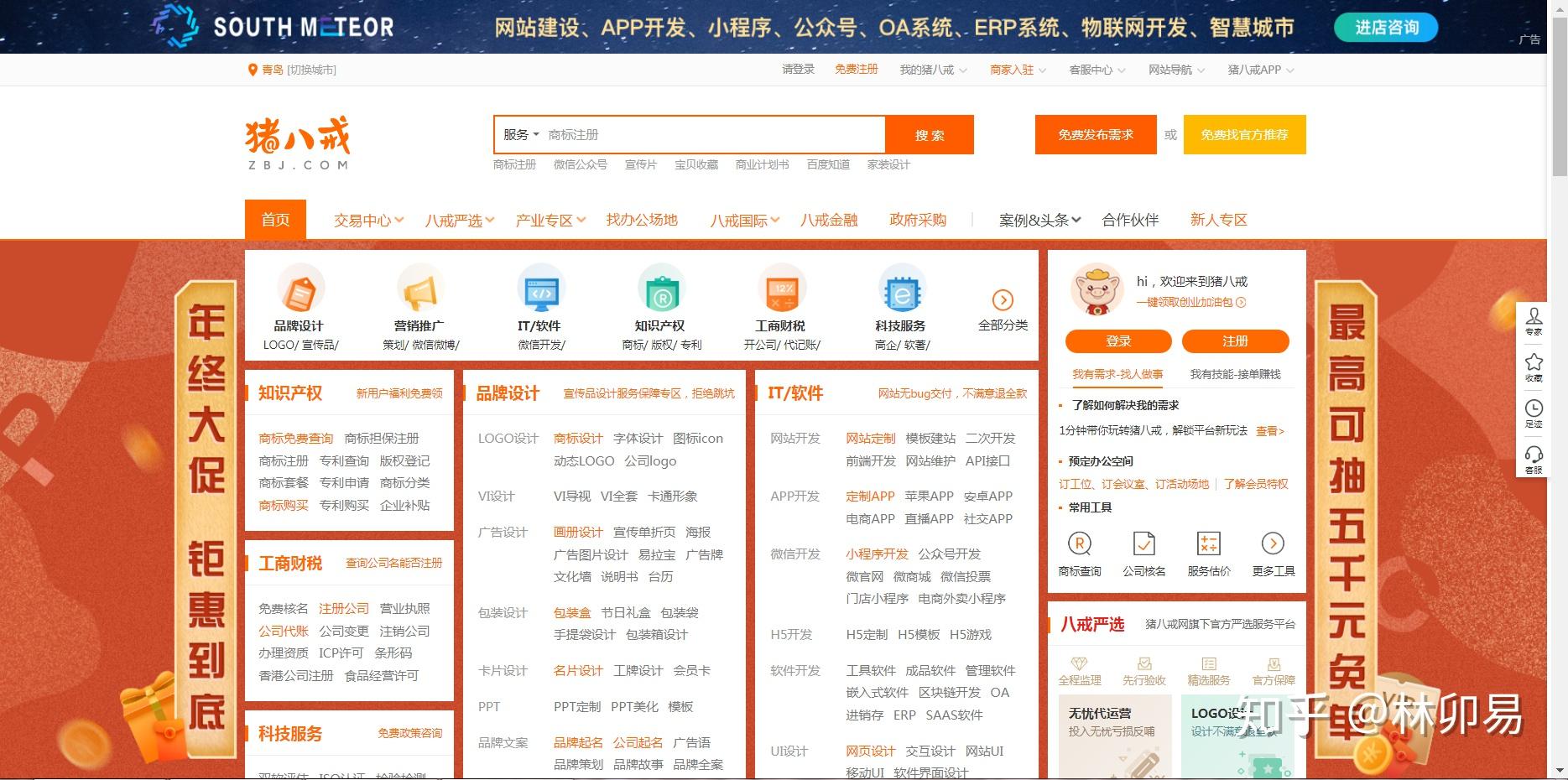Screen dimensions: 1568x780
Task: Open the 八戒金融 nav item
Action: (829, 220)
